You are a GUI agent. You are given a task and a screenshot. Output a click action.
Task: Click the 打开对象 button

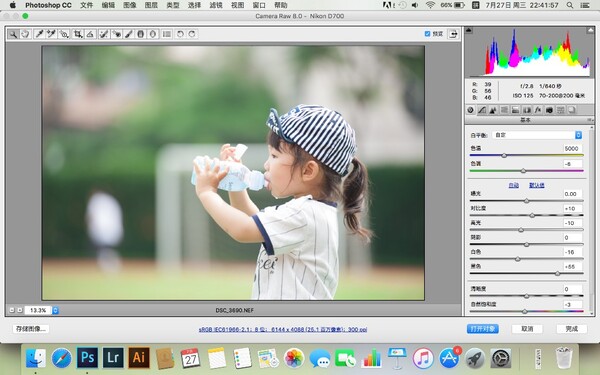tap(483, 329)
